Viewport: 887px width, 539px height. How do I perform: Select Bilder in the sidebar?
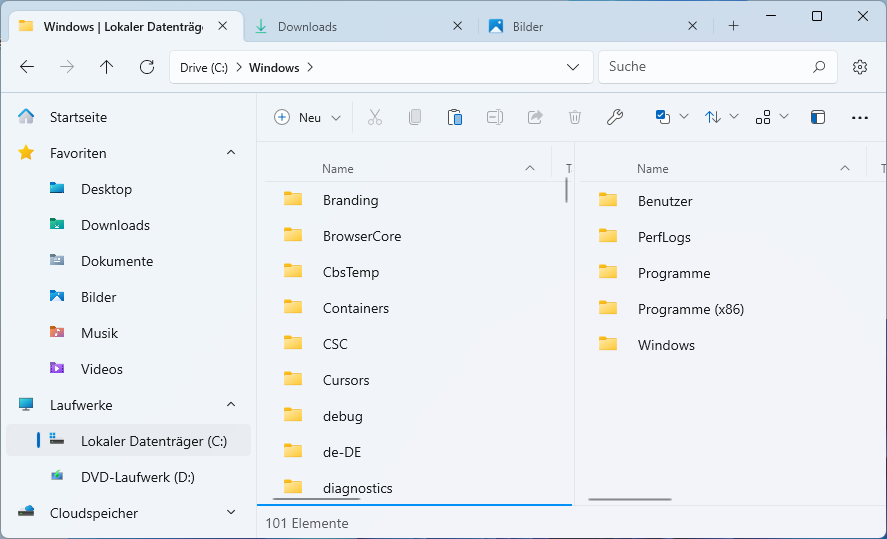(x=128, y=297)
